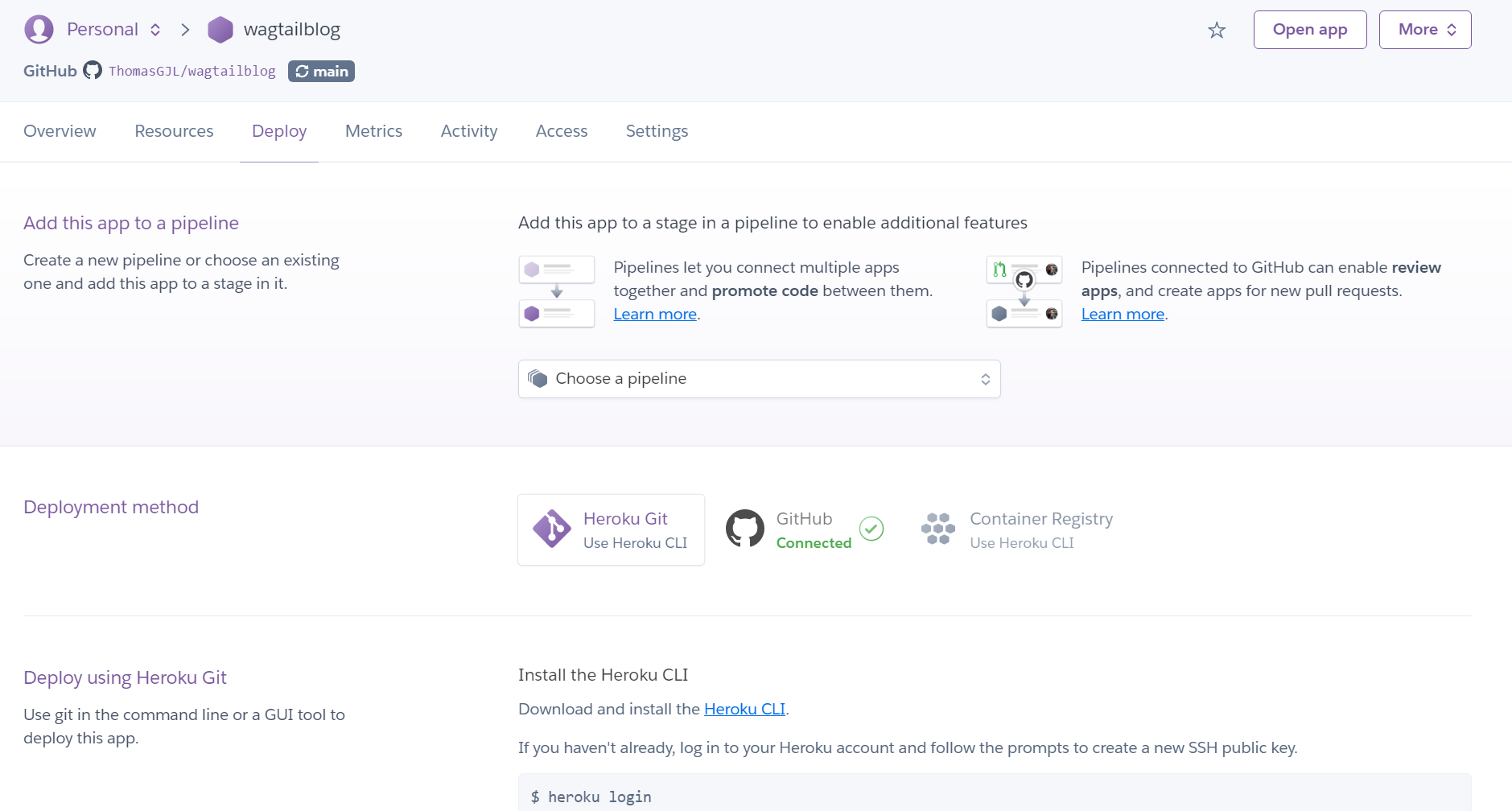Select the Deploy tab
The height and width of the screenshot is (811, 1512).
tap(279, 131)
